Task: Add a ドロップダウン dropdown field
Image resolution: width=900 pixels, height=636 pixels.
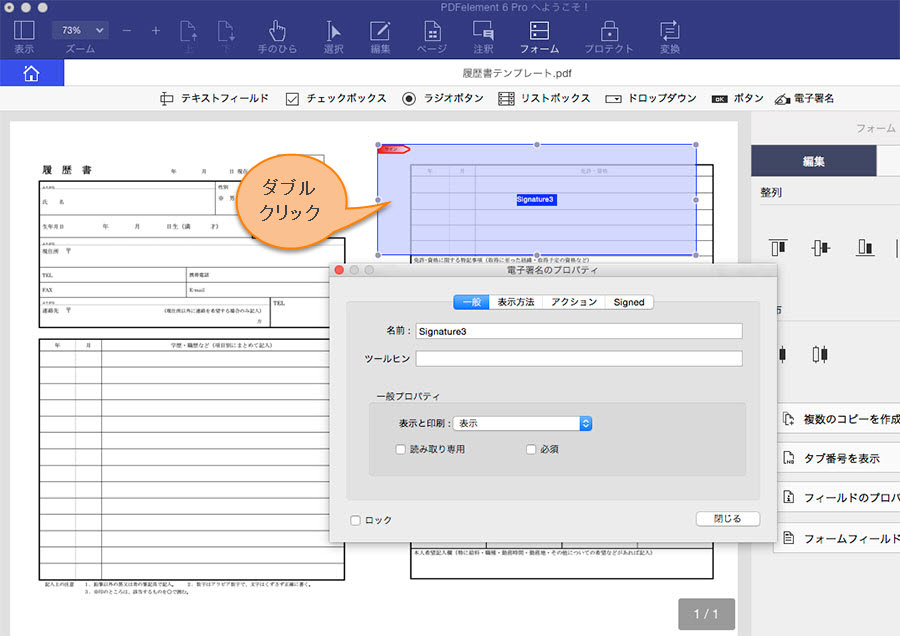Action: pos(651,99)
